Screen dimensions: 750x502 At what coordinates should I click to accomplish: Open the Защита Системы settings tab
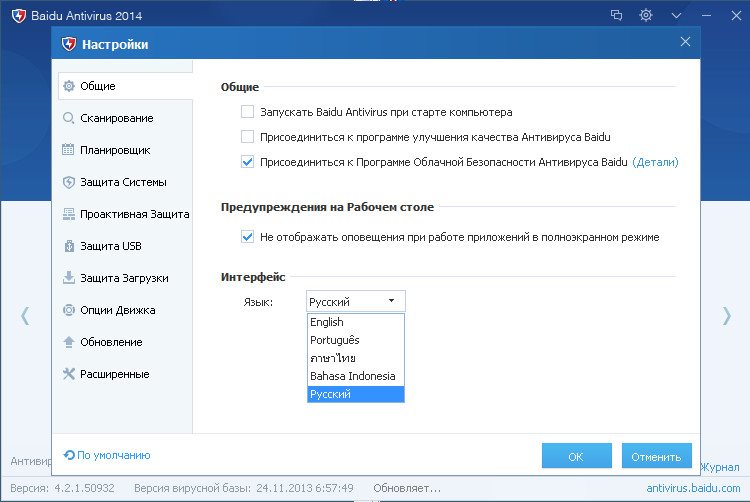click(125, 182)
